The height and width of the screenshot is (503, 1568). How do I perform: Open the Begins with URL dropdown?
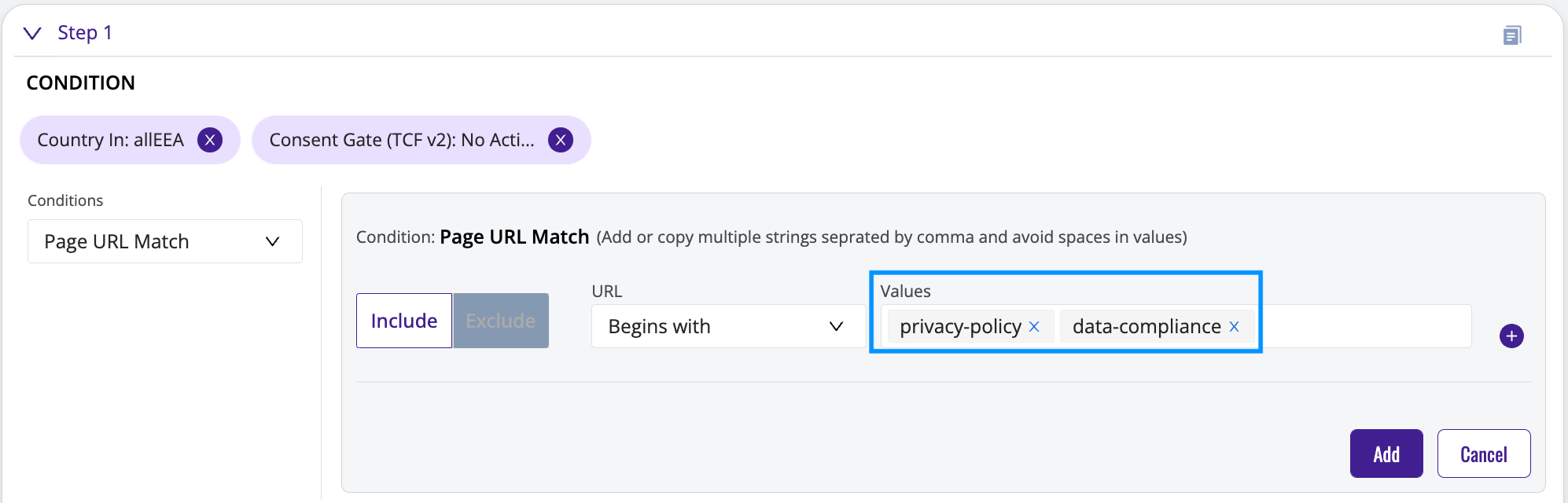[x=728, y=326]
